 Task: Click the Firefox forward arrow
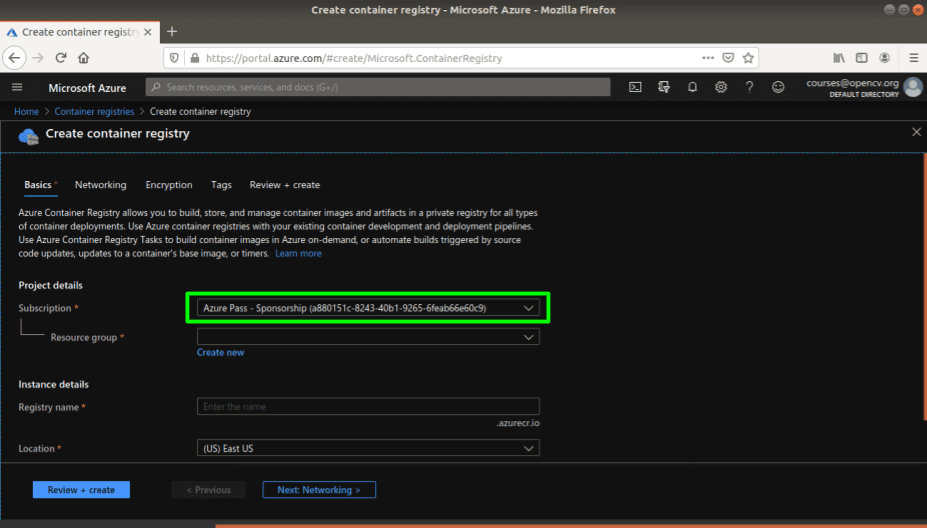coord(38,58)
